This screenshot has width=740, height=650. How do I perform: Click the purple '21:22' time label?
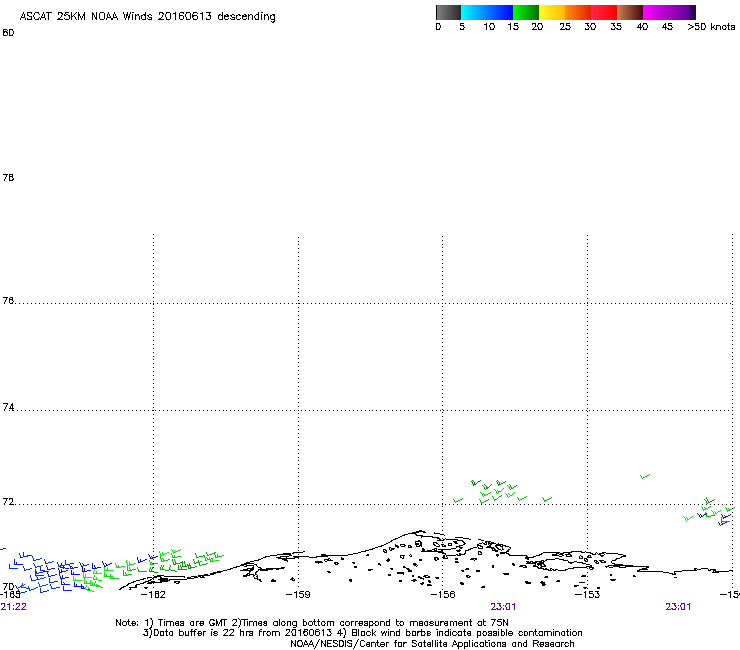(x=14, y=607)
